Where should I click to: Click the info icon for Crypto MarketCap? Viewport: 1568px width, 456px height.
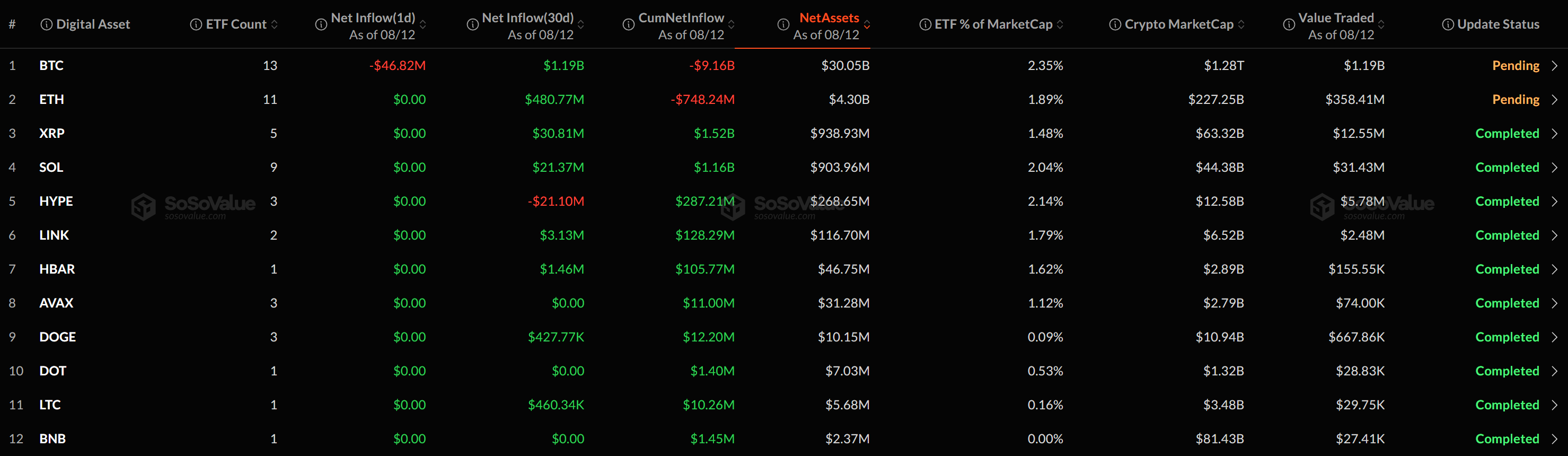(x=1115, y=24)
